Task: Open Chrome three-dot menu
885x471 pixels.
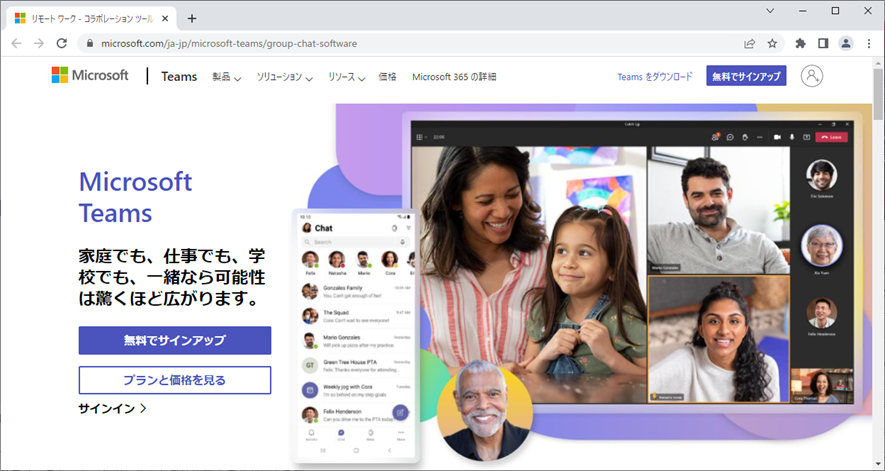Action: coord(869,43)
